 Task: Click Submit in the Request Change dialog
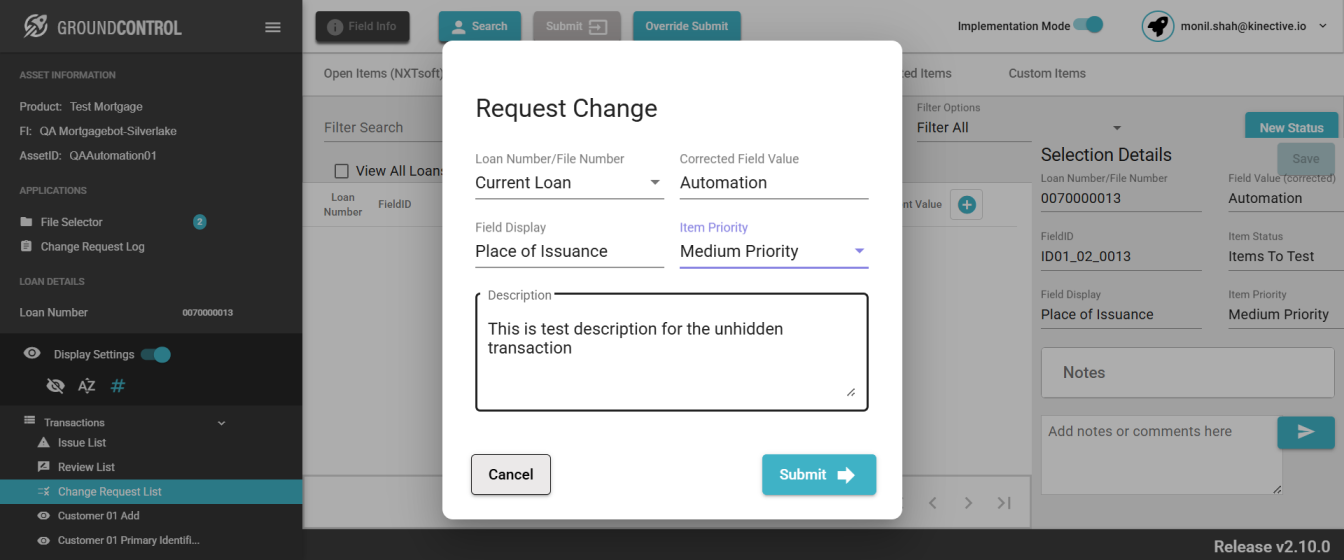[x=818, y=475]
